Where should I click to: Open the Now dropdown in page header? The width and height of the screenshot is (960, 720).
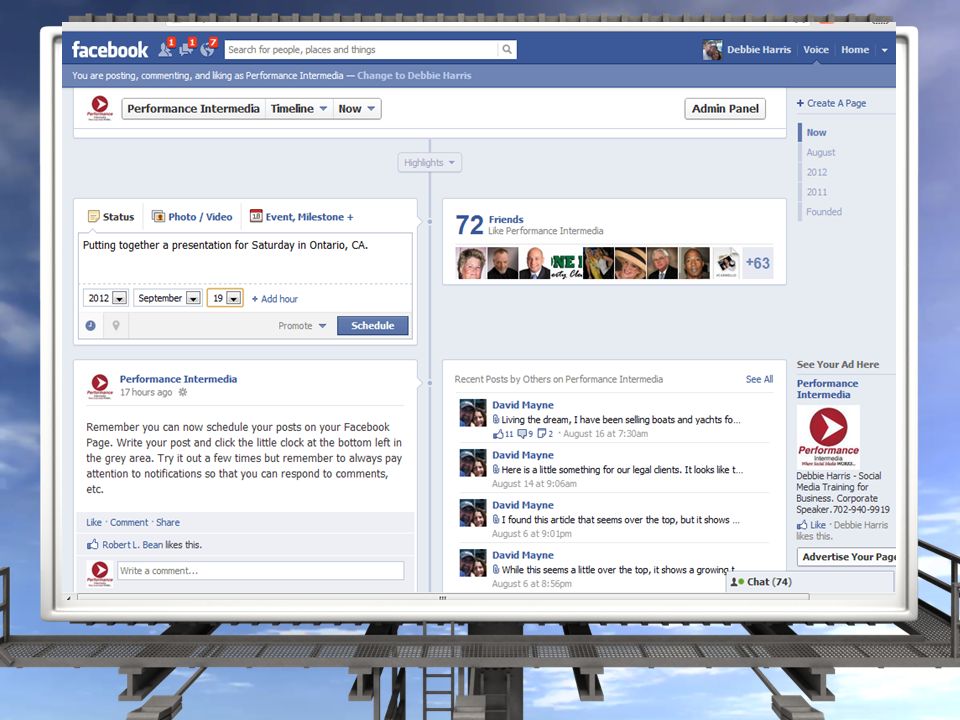point(357,108)
